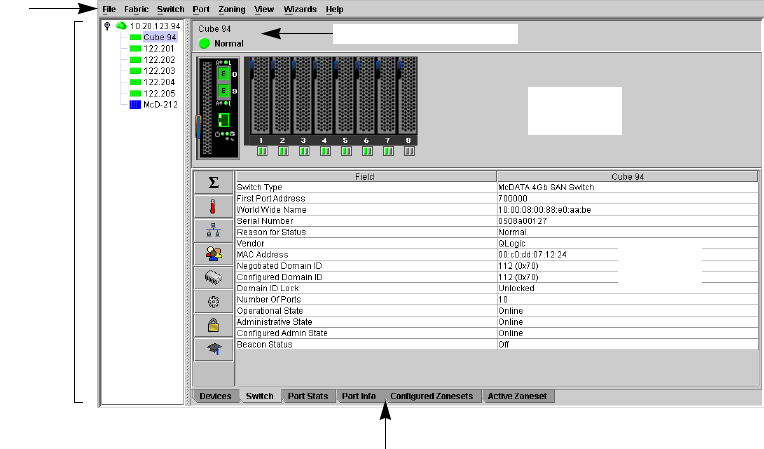Switch to the Port Stats tab
Screen dimensions: 764x449
pos(308,397)
